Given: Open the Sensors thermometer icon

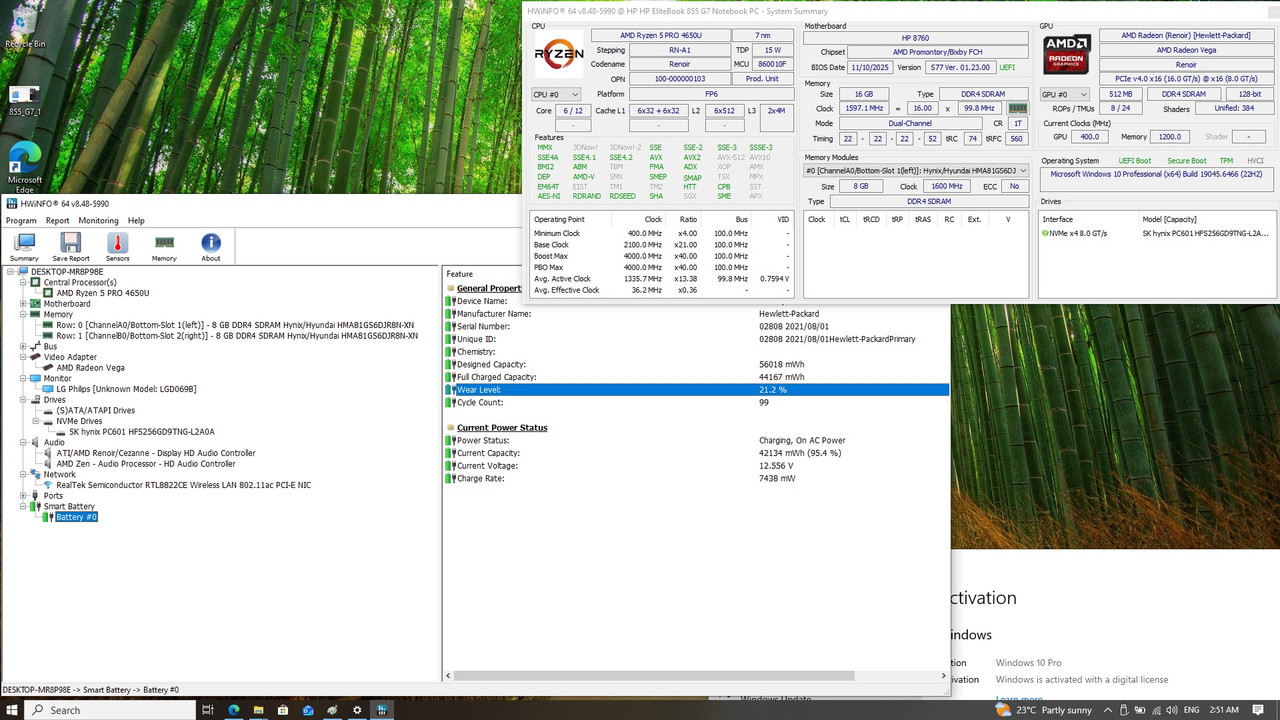Looking at the screenshot, I should click(117, 247).
